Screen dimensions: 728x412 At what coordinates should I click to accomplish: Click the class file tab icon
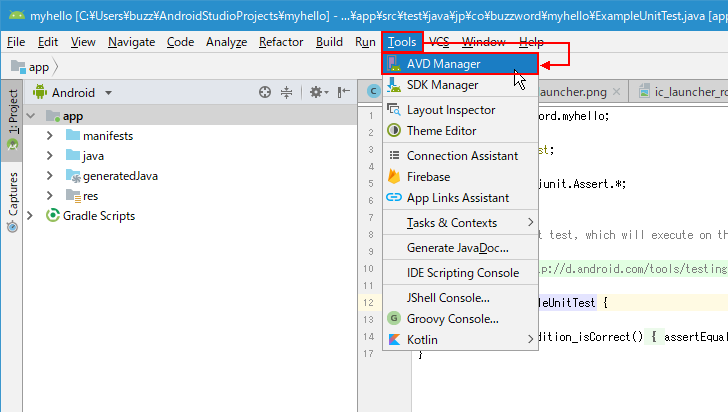[373, 92]
